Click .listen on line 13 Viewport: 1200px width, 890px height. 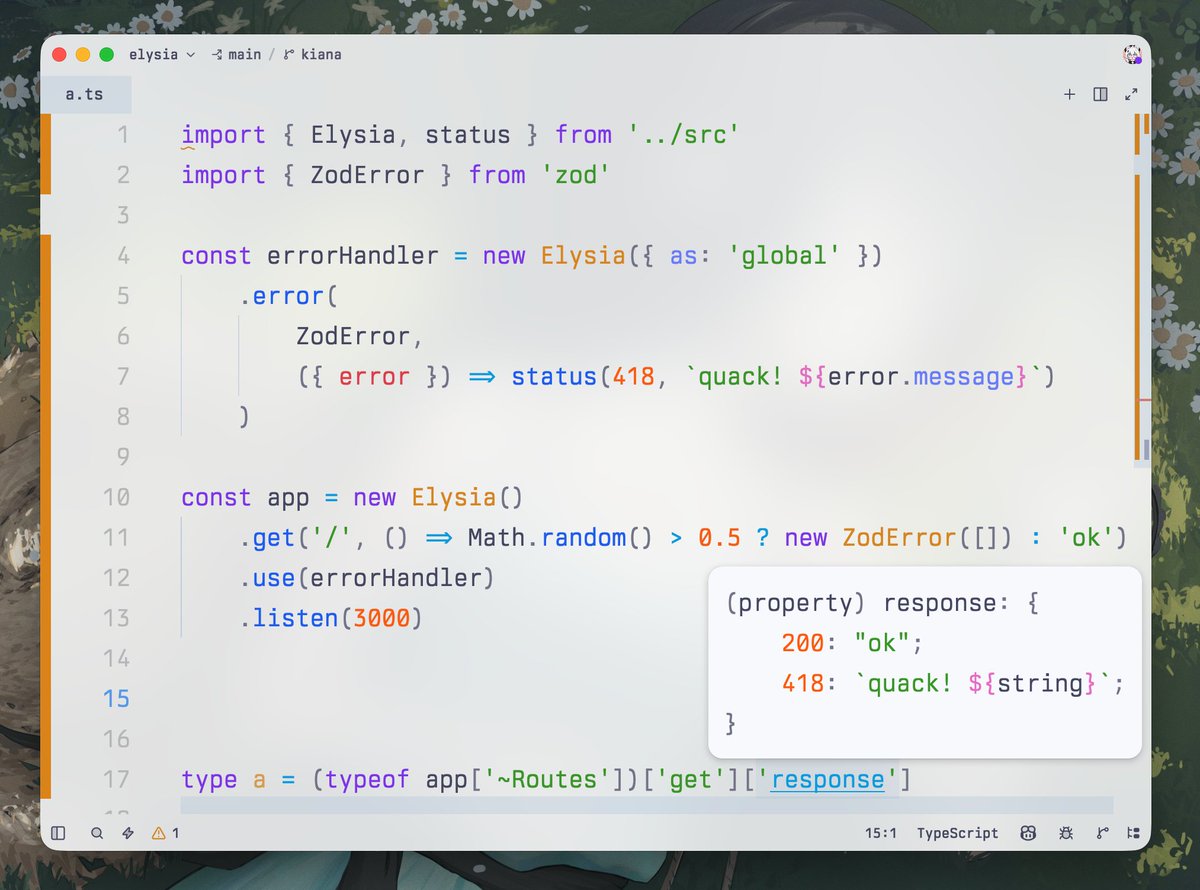coord(289,618)
